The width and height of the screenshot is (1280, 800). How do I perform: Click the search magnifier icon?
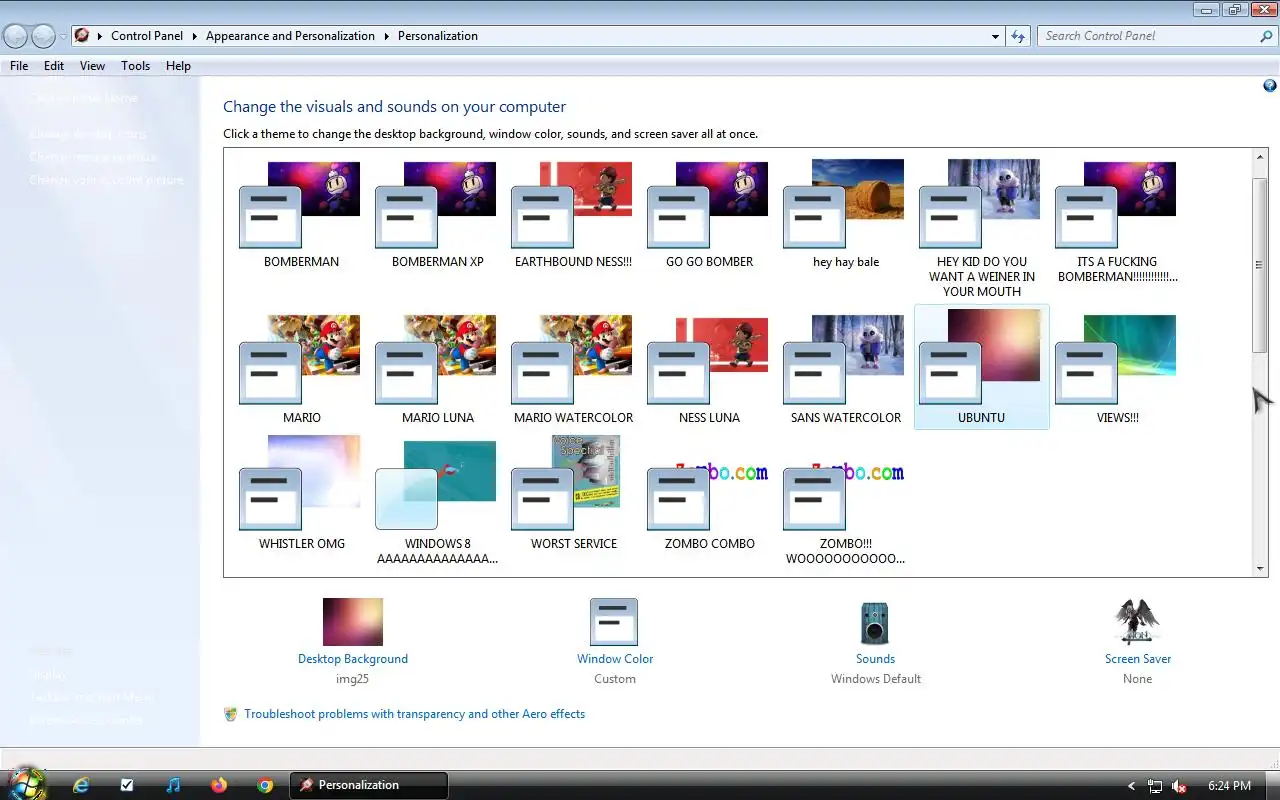(x=1267, y=36)
